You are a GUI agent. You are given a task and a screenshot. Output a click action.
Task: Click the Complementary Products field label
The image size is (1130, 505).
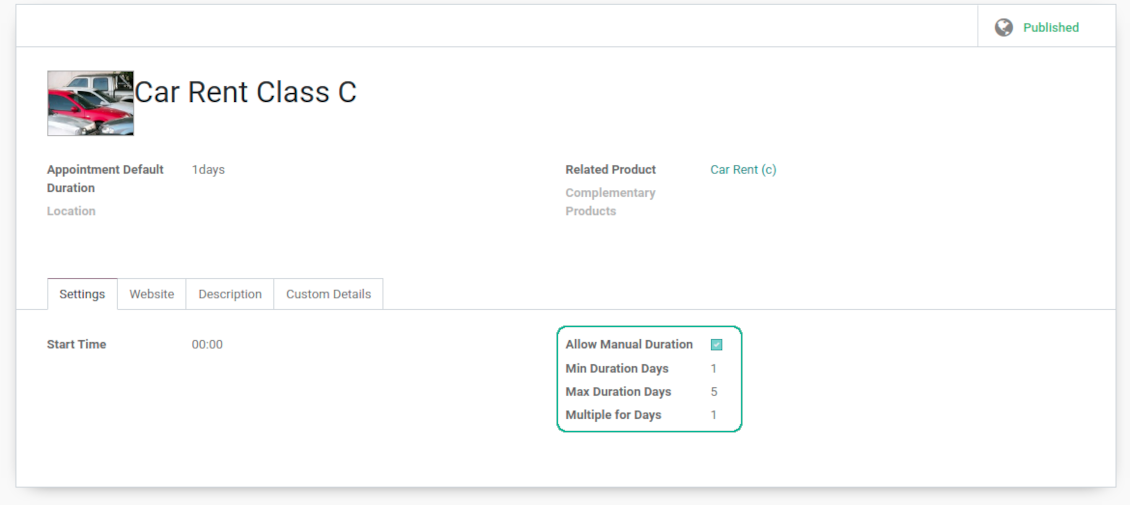[x=610, y=202]
